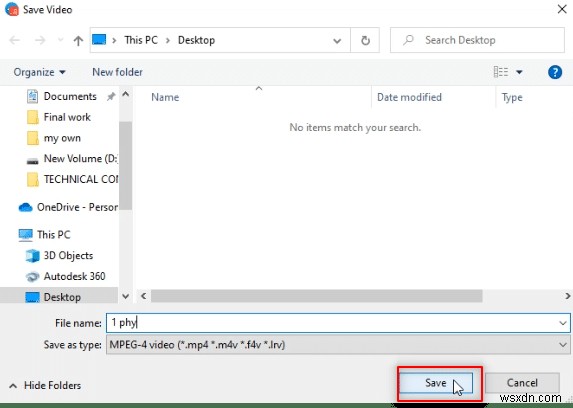
Task: Click the computer icon in address bar
Action: 99,39
